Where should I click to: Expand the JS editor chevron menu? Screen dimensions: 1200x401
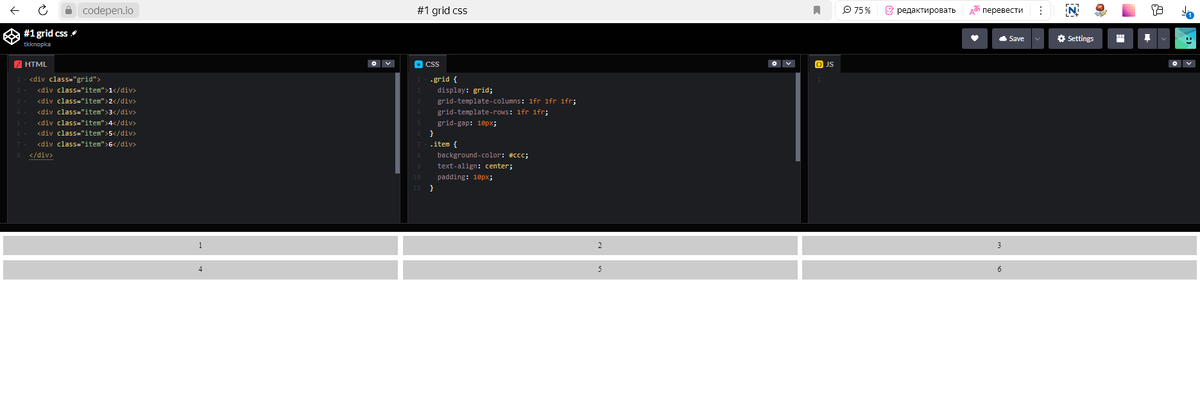[1189, 63]
